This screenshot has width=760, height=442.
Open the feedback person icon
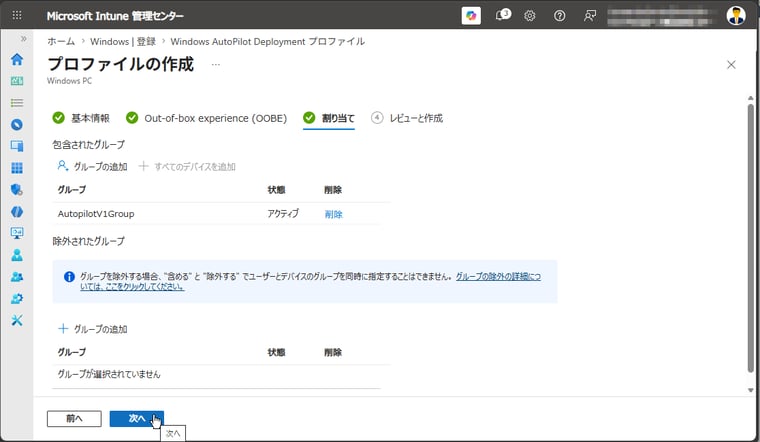click(589, 16)
